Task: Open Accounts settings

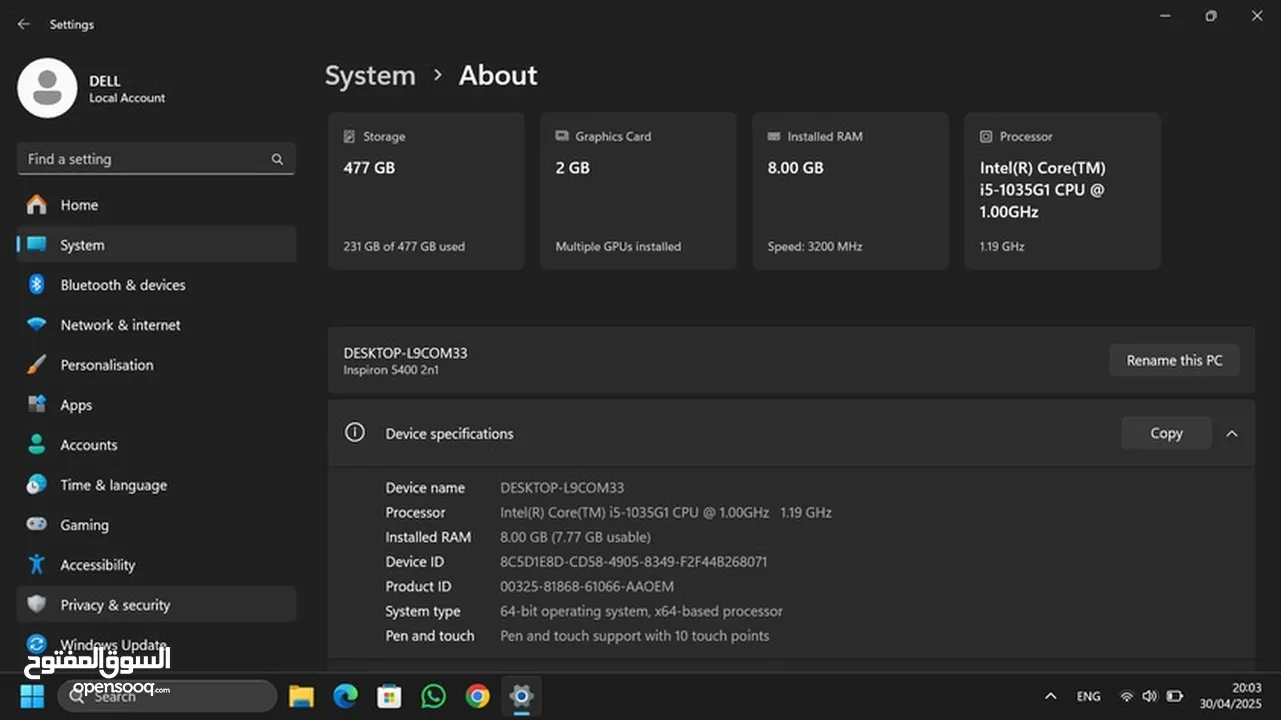Action: pos(156,445)
